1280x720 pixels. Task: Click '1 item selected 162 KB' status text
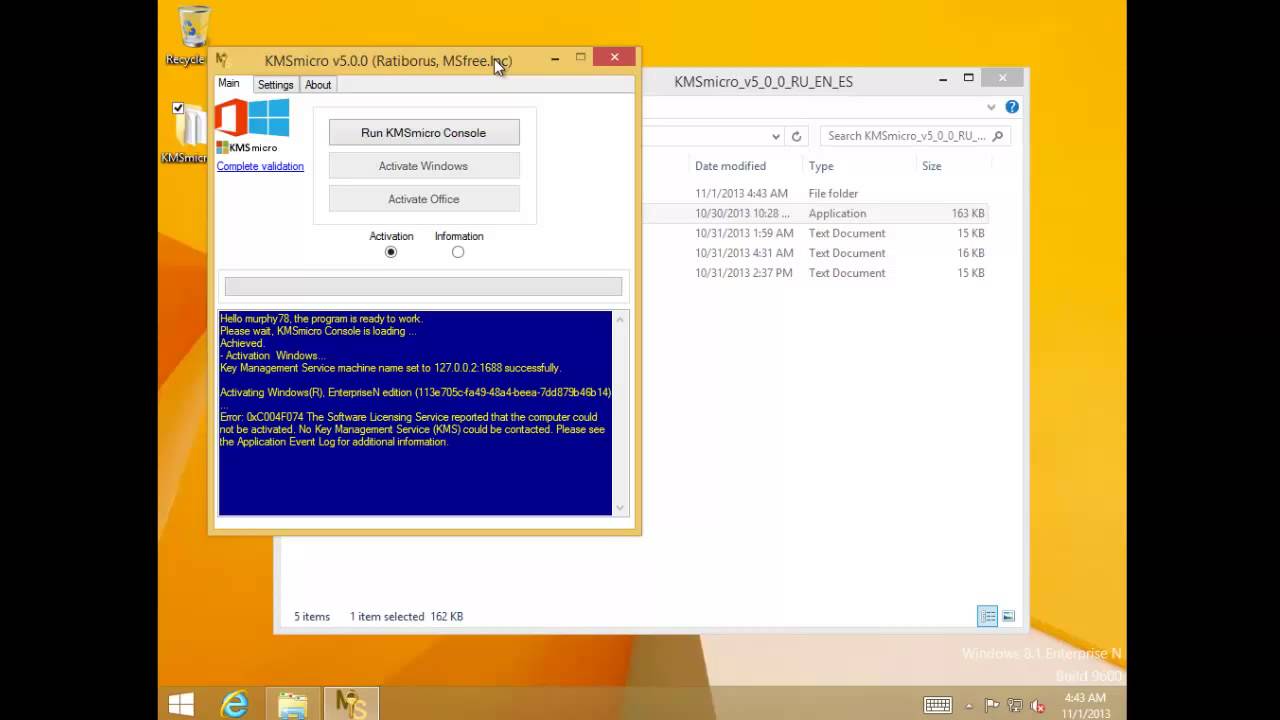(x=407, y=617)
